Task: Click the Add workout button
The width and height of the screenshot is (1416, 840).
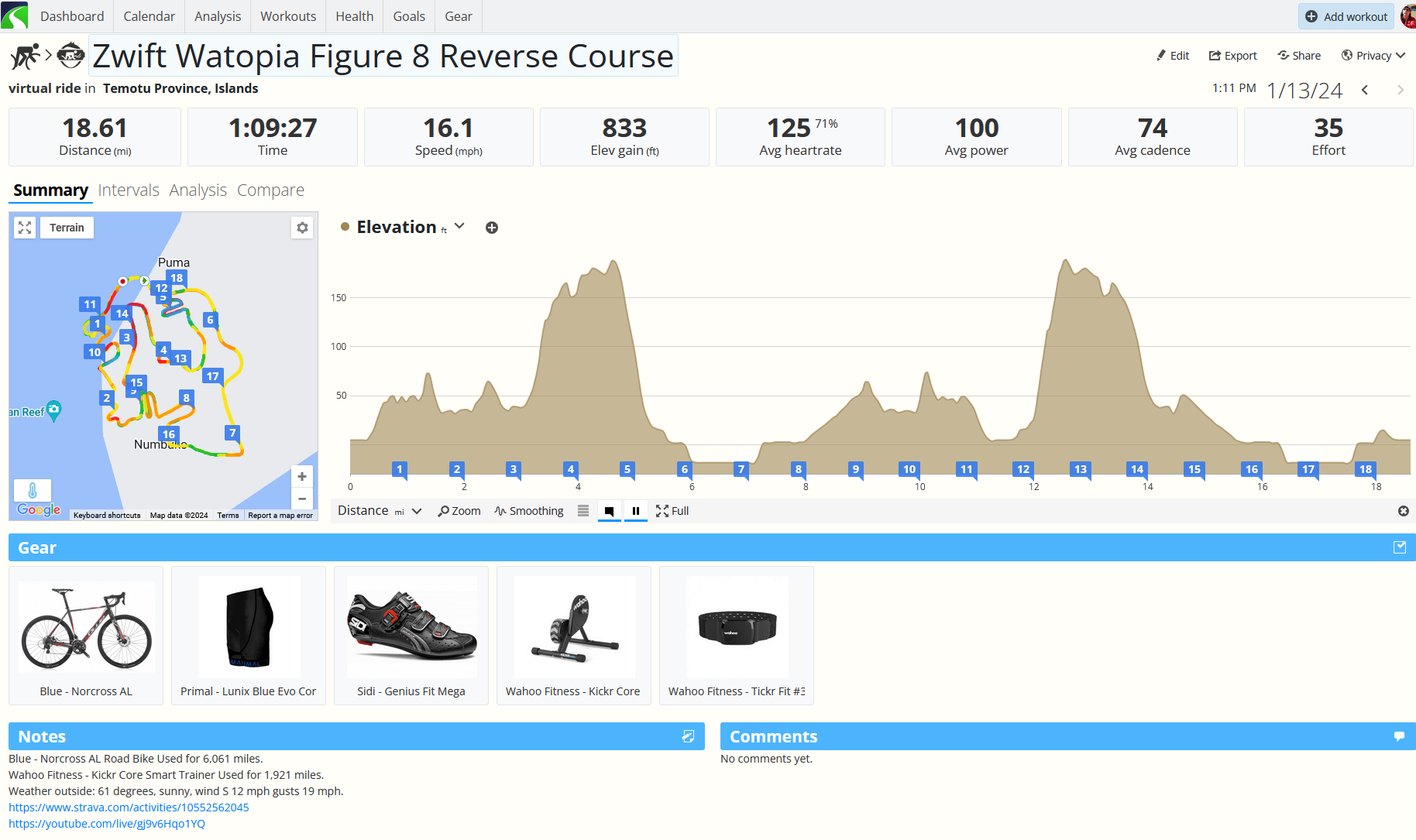Action: click(x=1346, y=16)
